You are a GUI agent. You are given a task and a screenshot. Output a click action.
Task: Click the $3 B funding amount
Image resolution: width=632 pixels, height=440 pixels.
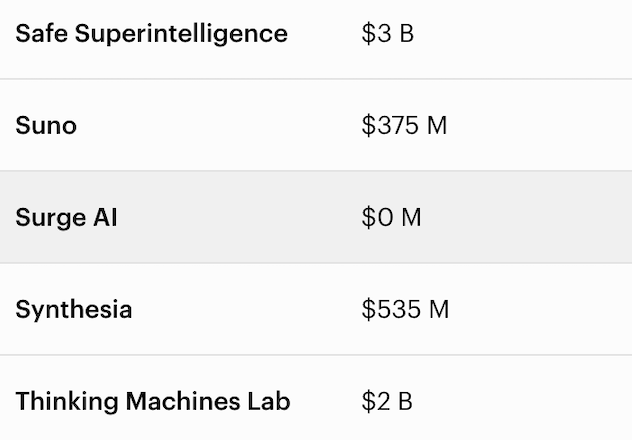[388, 34]
